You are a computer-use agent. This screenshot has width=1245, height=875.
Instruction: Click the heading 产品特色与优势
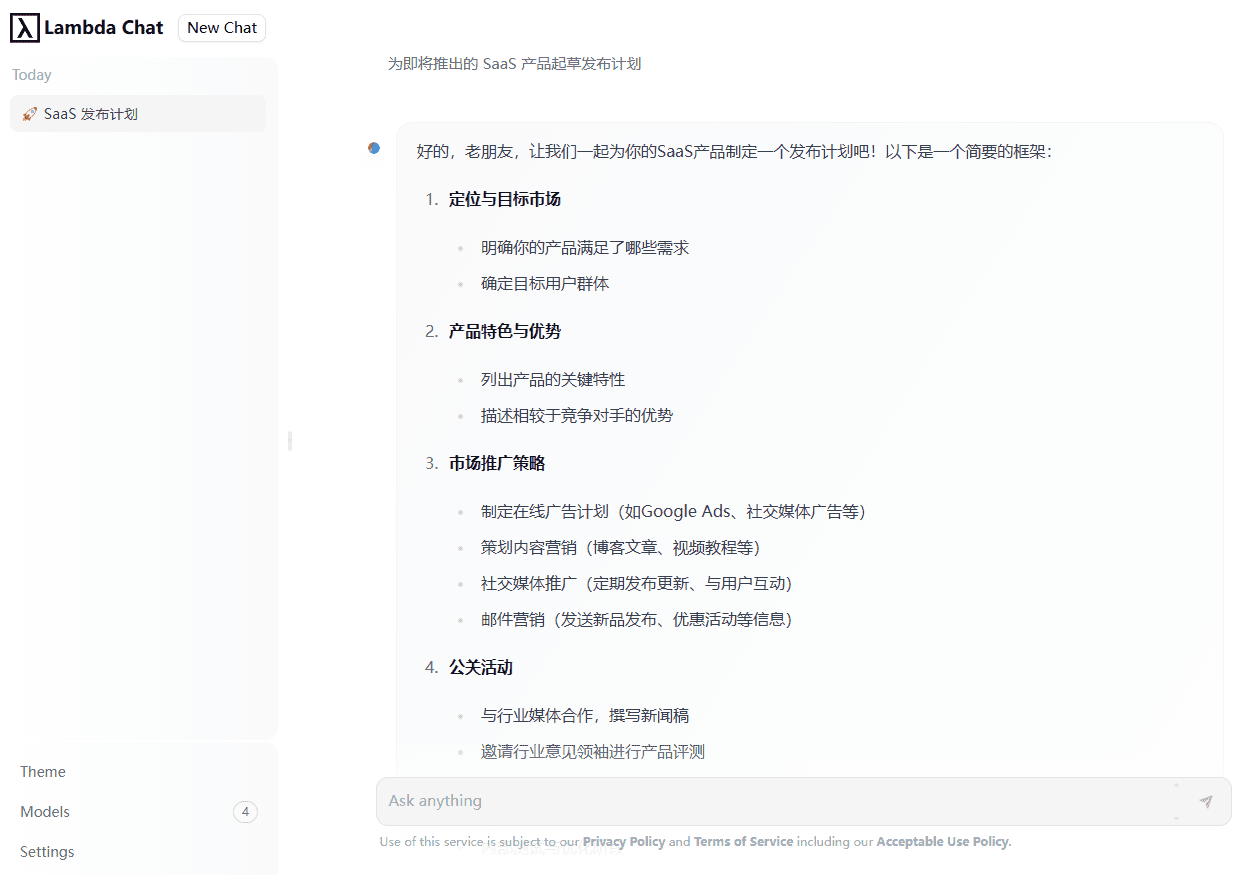pos(505,331)
